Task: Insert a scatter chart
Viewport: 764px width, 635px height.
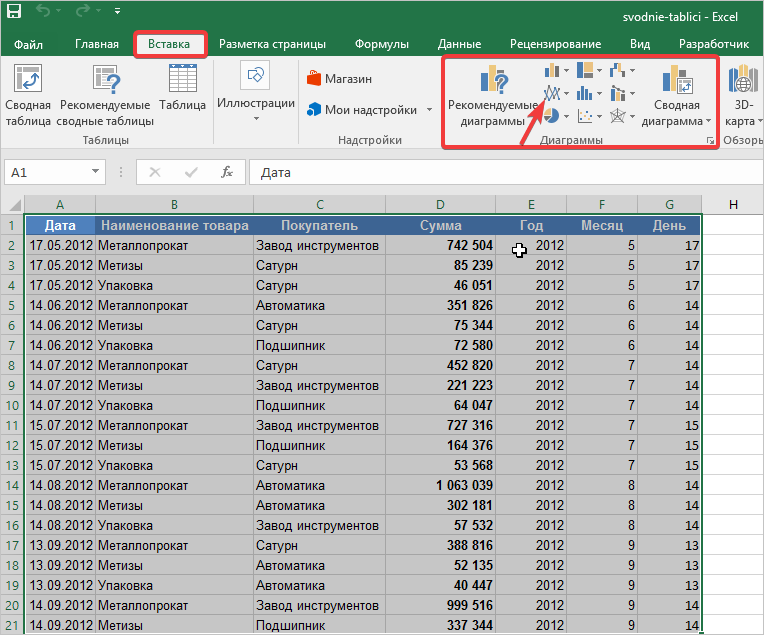Action: click(586, 117)
